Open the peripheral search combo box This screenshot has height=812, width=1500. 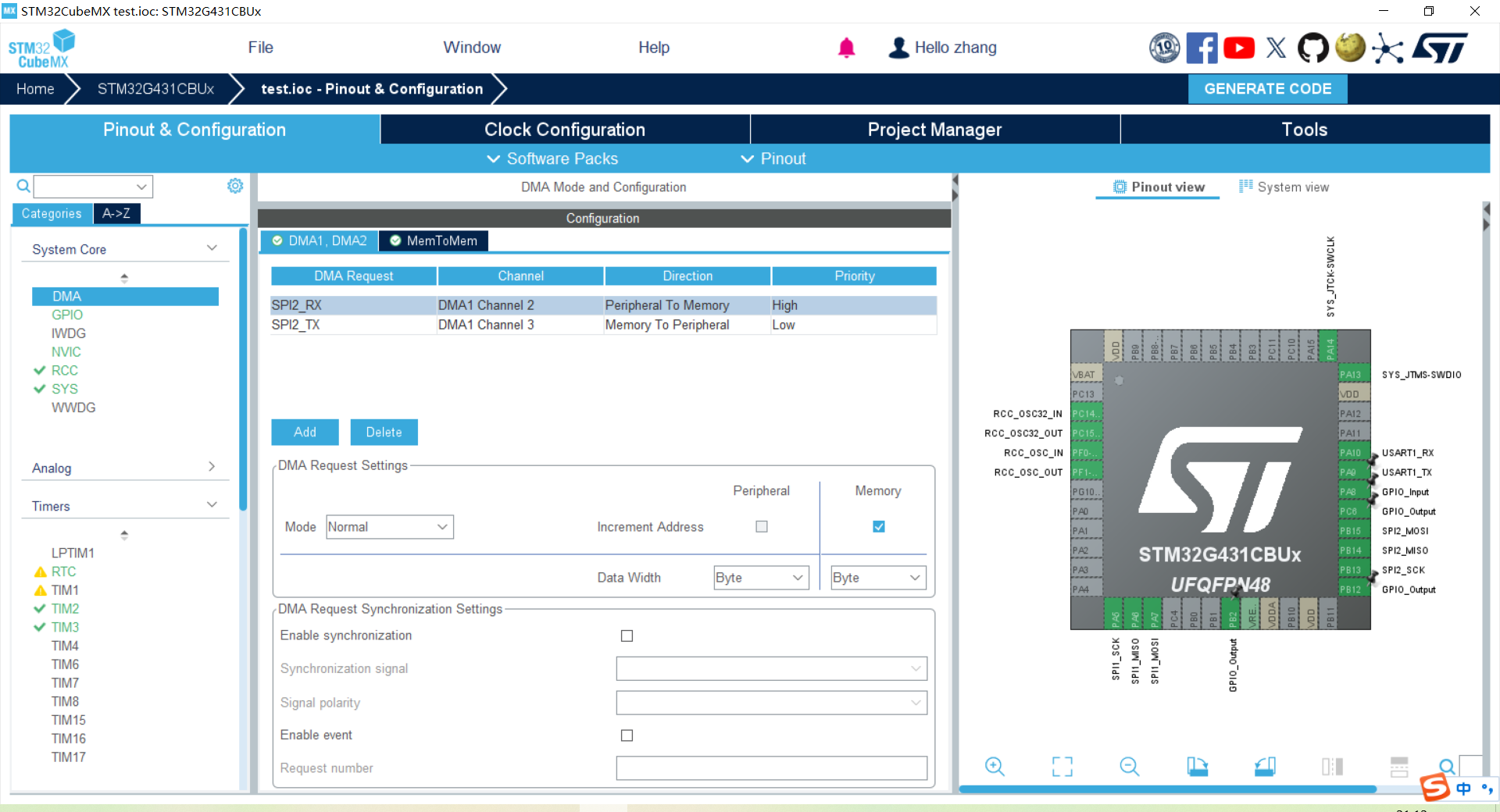click(93, 187)
